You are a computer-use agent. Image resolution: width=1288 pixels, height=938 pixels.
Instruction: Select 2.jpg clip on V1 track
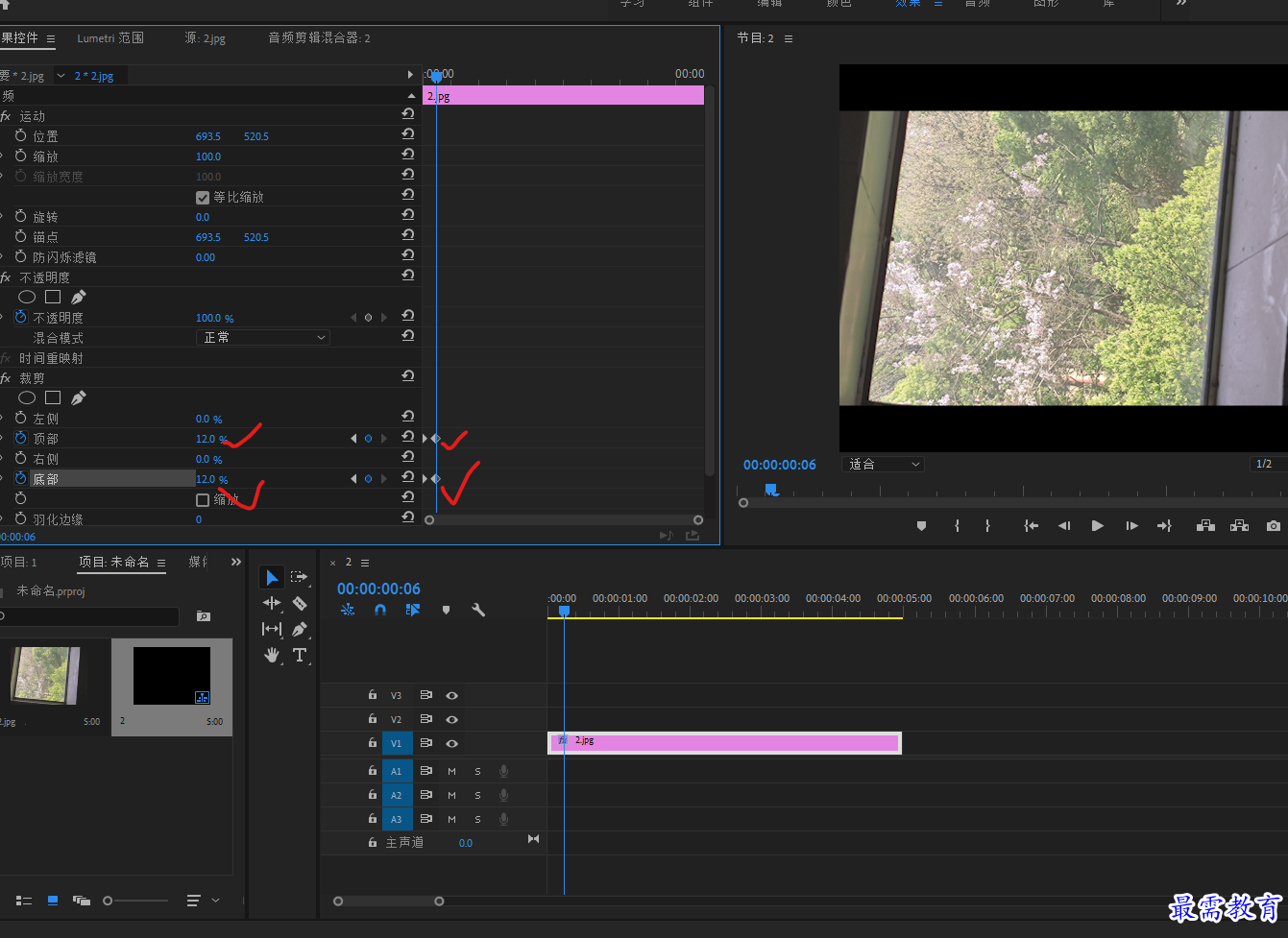724,742
